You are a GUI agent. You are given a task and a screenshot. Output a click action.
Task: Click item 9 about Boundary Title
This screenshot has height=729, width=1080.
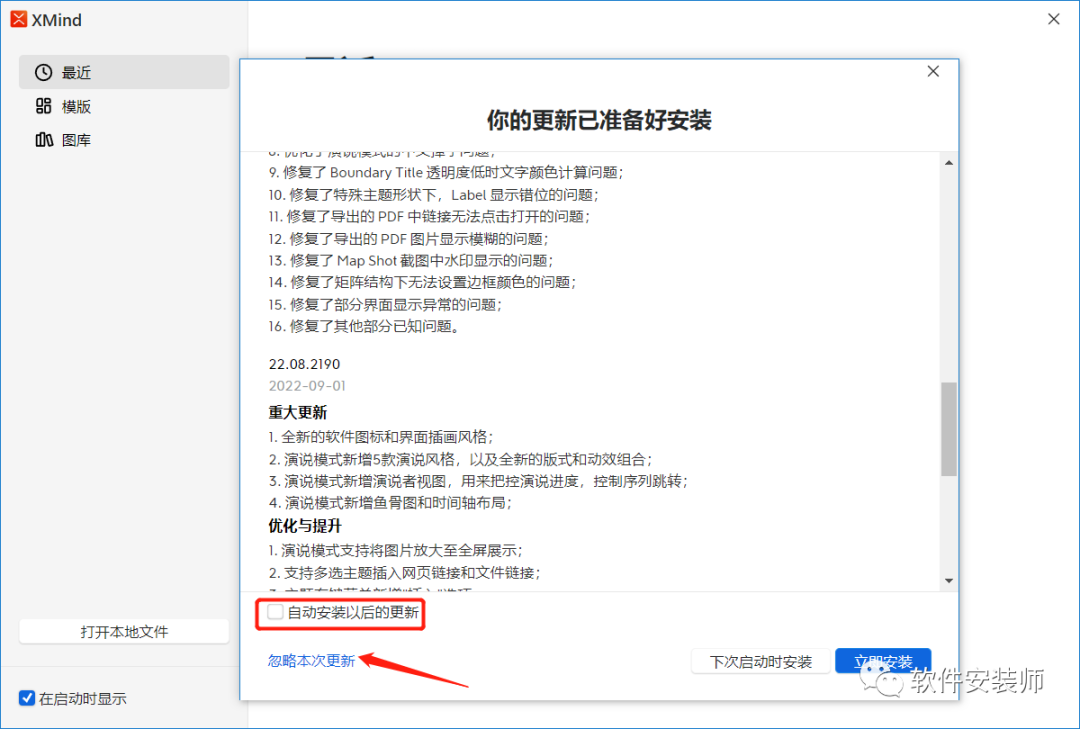coord(446,172)
